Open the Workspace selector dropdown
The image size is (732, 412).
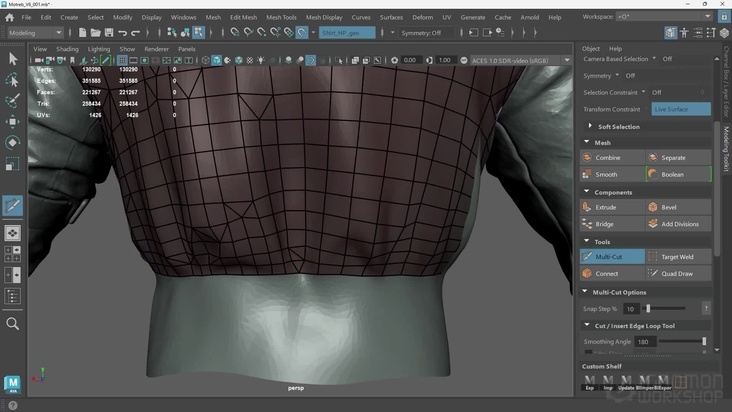coord(665,16)
